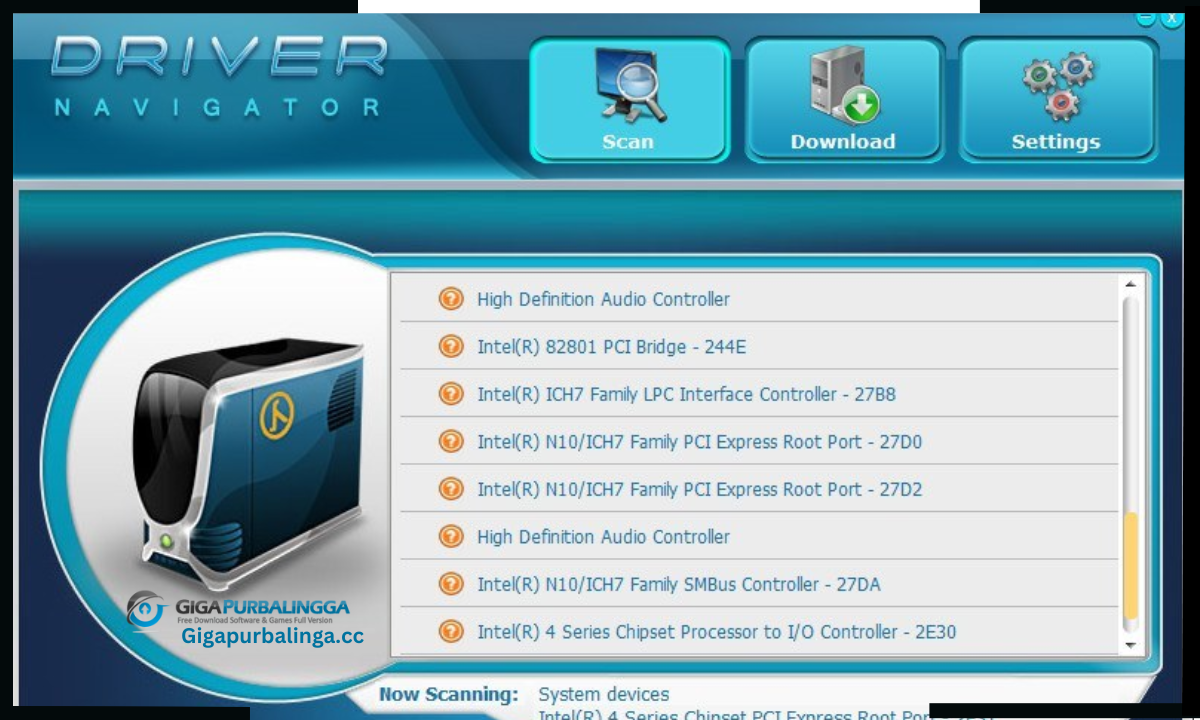Click question icon beside Intel(R) 82801 PCI Bridge
Viewport: 1200px width, 720px height.
(451, 346)
